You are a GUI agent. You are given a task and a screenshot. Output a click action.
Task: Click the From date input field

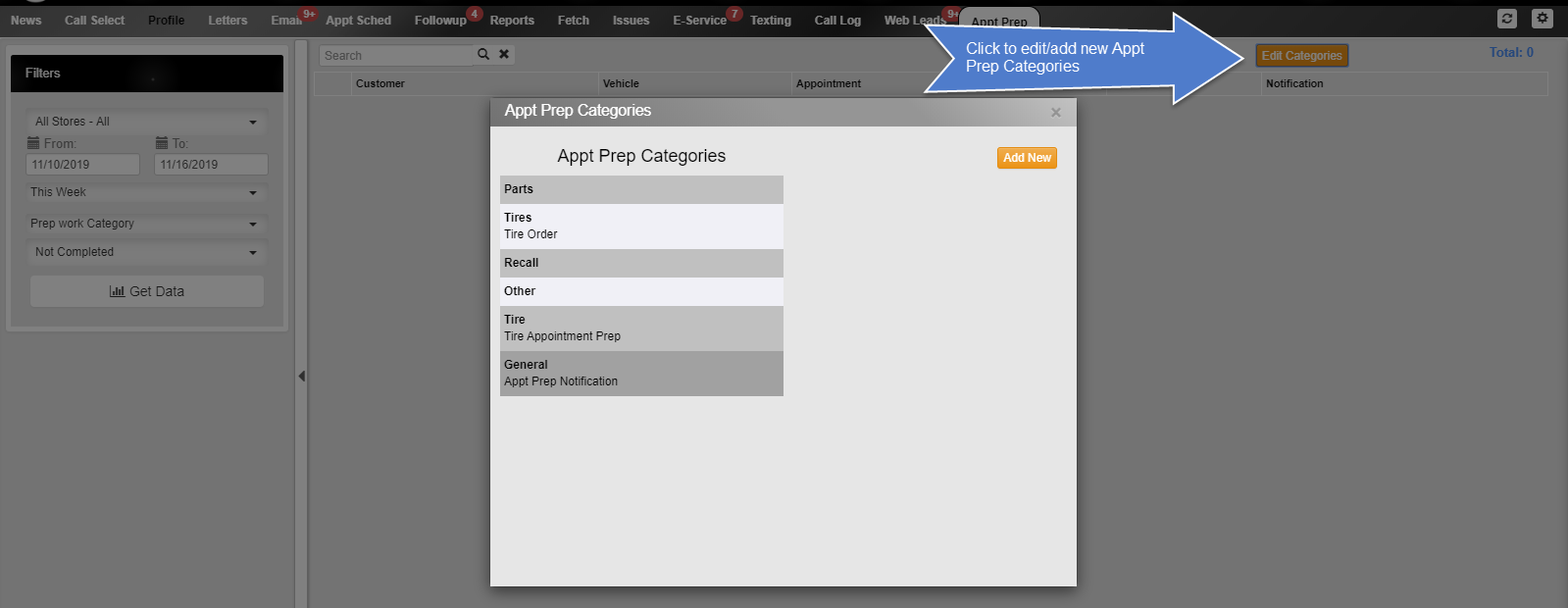[83, 165]
